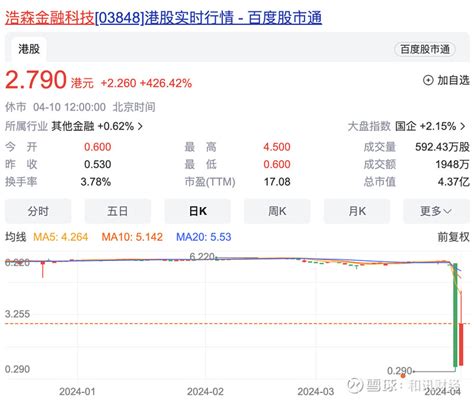
Task: Click the 今开 value 0.600
Action: click(x=97, y=147)
